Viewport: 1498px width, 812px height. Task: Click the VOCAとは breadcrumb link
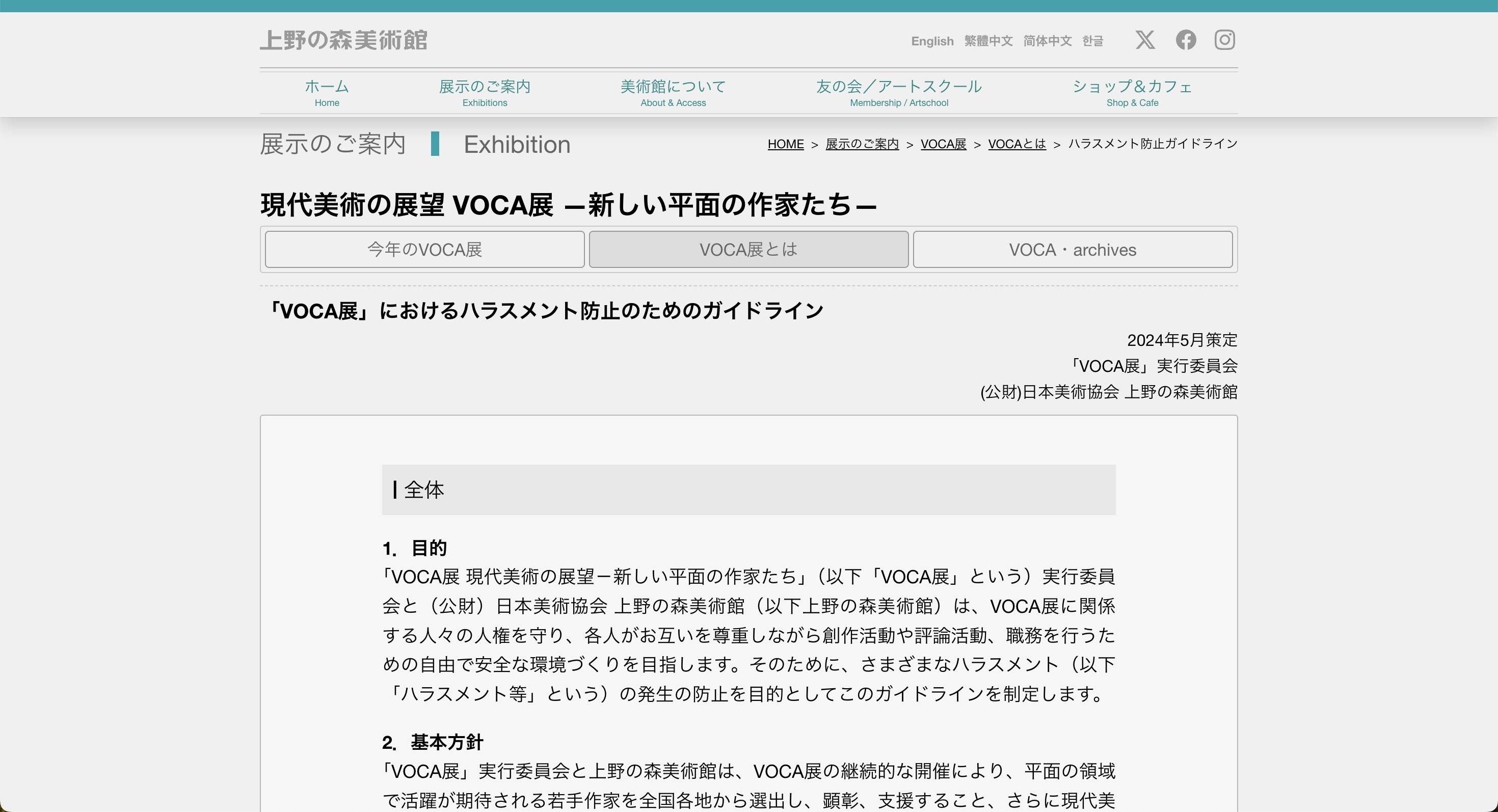click(x=1017, y=144)
